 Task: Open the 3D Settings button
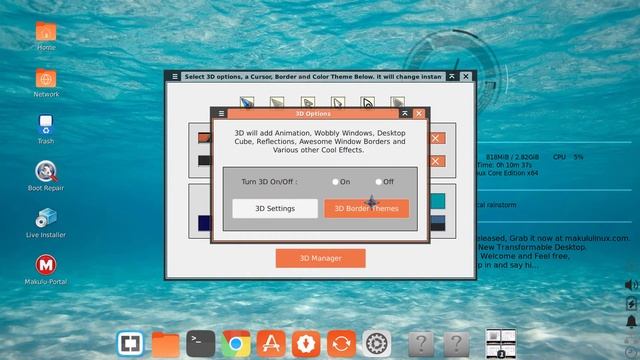click(275, 209)
